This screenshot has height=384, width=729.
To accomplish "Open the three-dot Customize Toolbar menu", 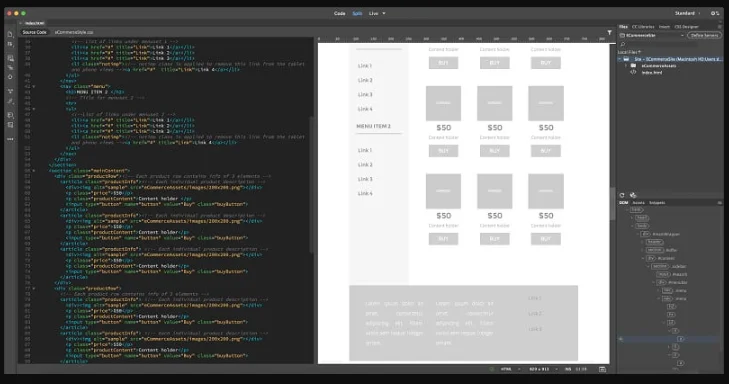I will click(10, 139).
